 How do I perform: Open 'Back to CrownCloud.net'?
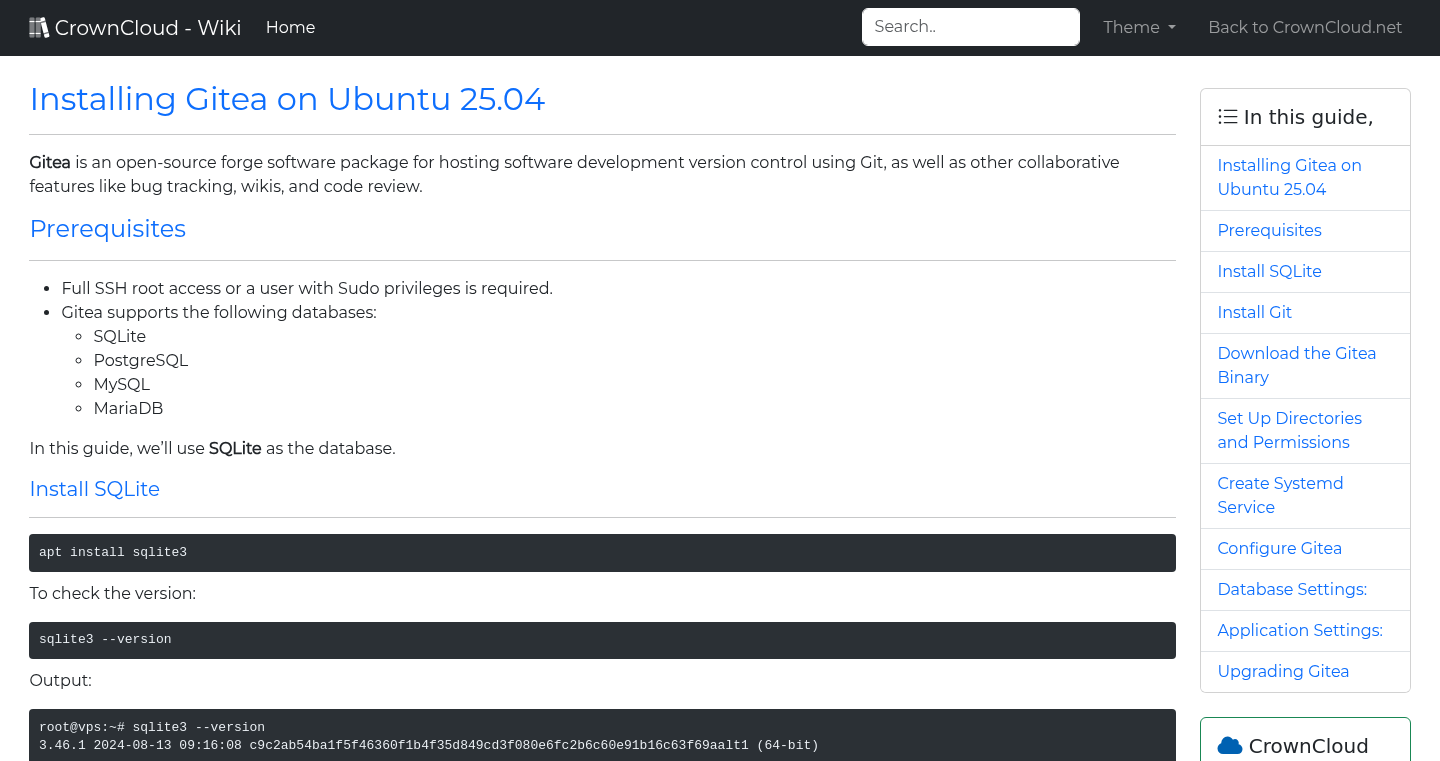point(1305,27)
